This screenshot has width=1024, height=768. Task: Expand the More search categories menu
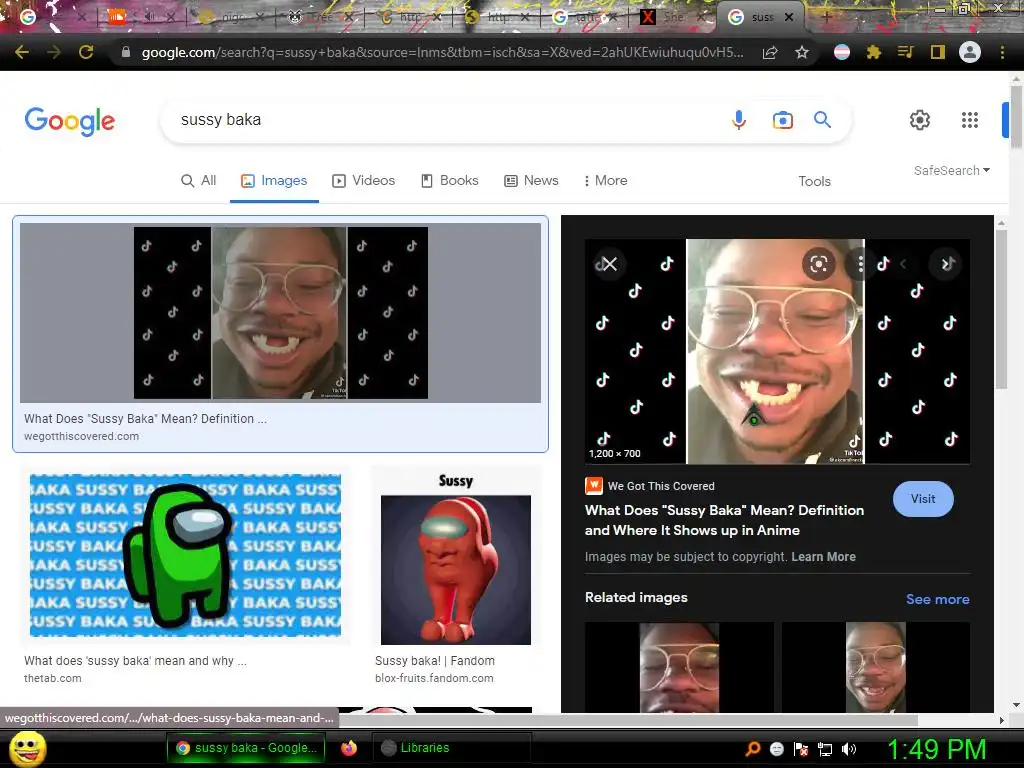pos(605,180)
